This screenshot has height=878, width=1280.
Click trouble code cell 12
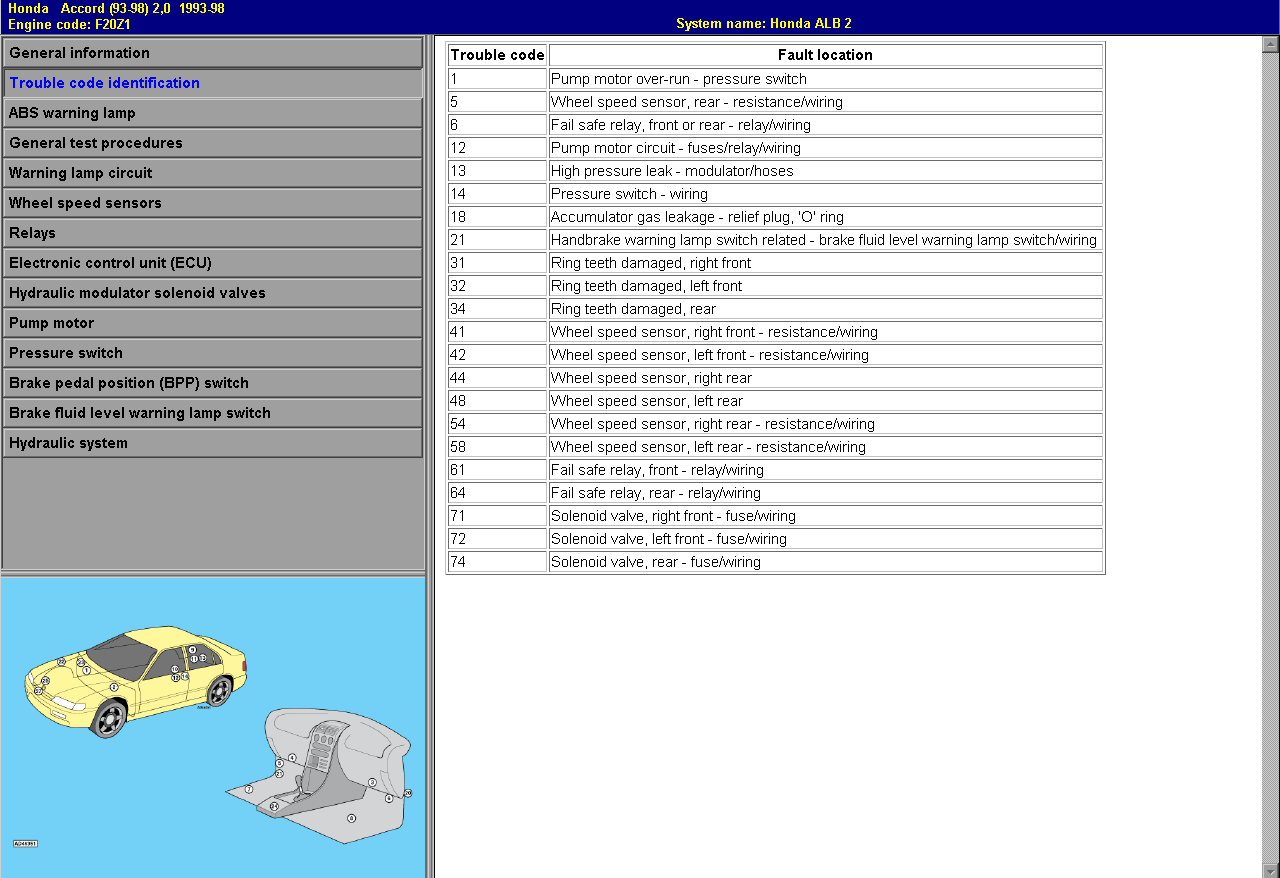pos(497,148)
